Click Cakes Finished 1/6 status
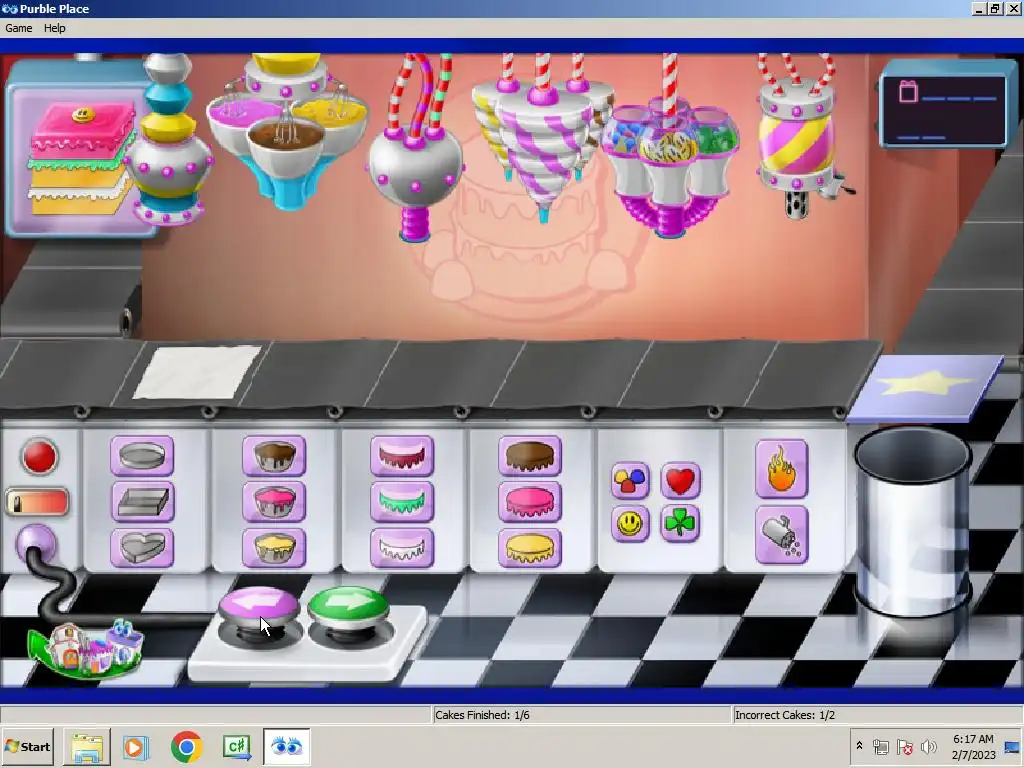 [482, 715]
